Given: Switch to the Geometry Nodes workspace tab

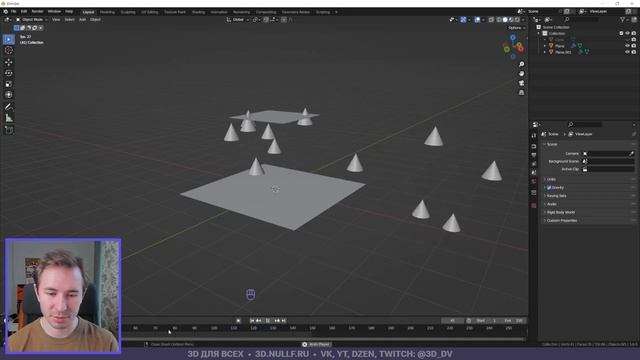Looking at the screenshot, I should point(296,12).
